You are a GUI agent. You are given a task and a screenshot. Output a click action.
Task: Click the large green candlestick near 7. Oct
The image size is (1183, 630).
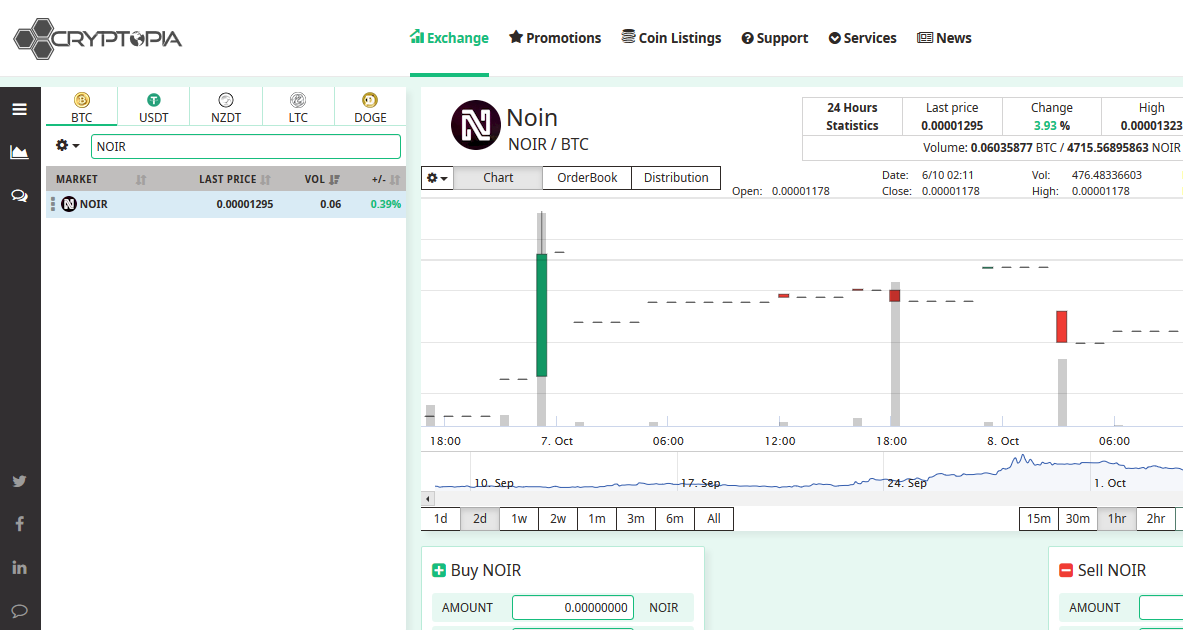point(542,315)
